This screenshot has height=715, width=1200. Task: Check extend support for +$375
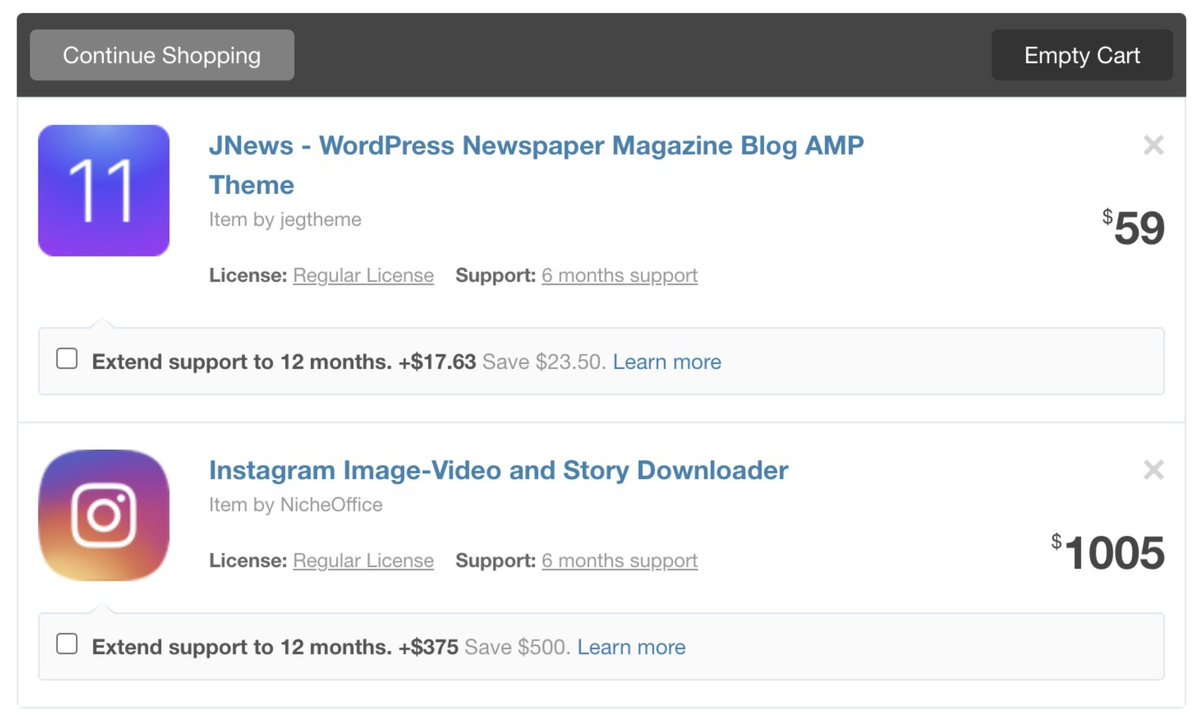pos(67,644)
